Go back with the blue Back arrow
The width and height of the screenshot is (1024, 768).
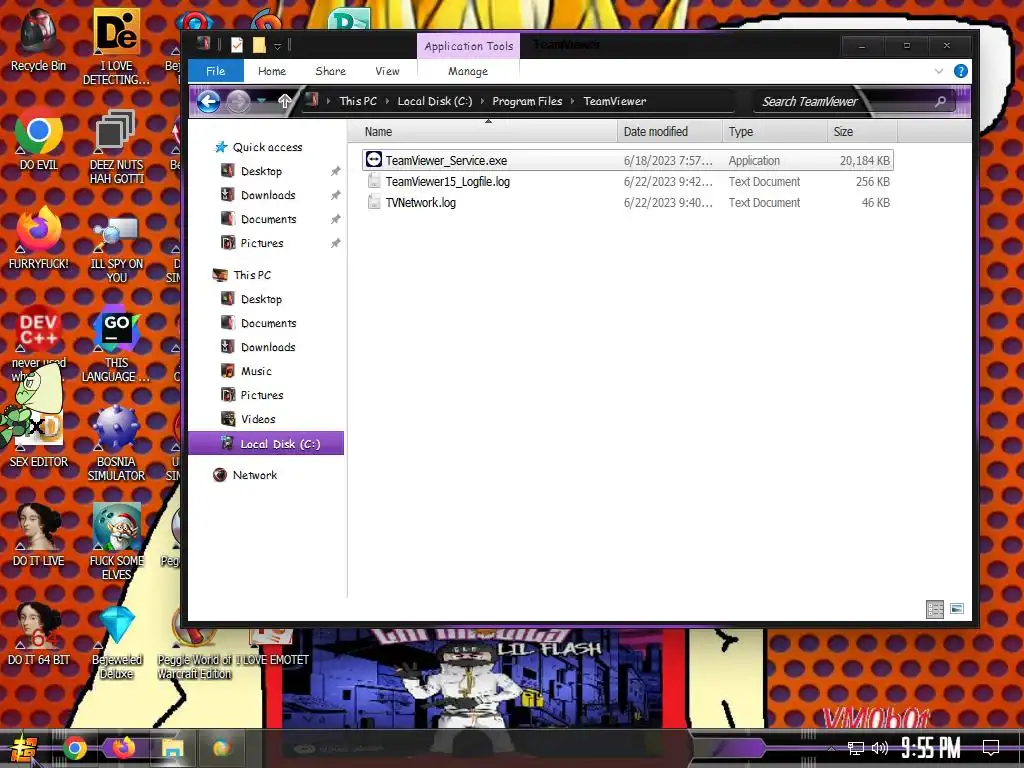point(208,101)
